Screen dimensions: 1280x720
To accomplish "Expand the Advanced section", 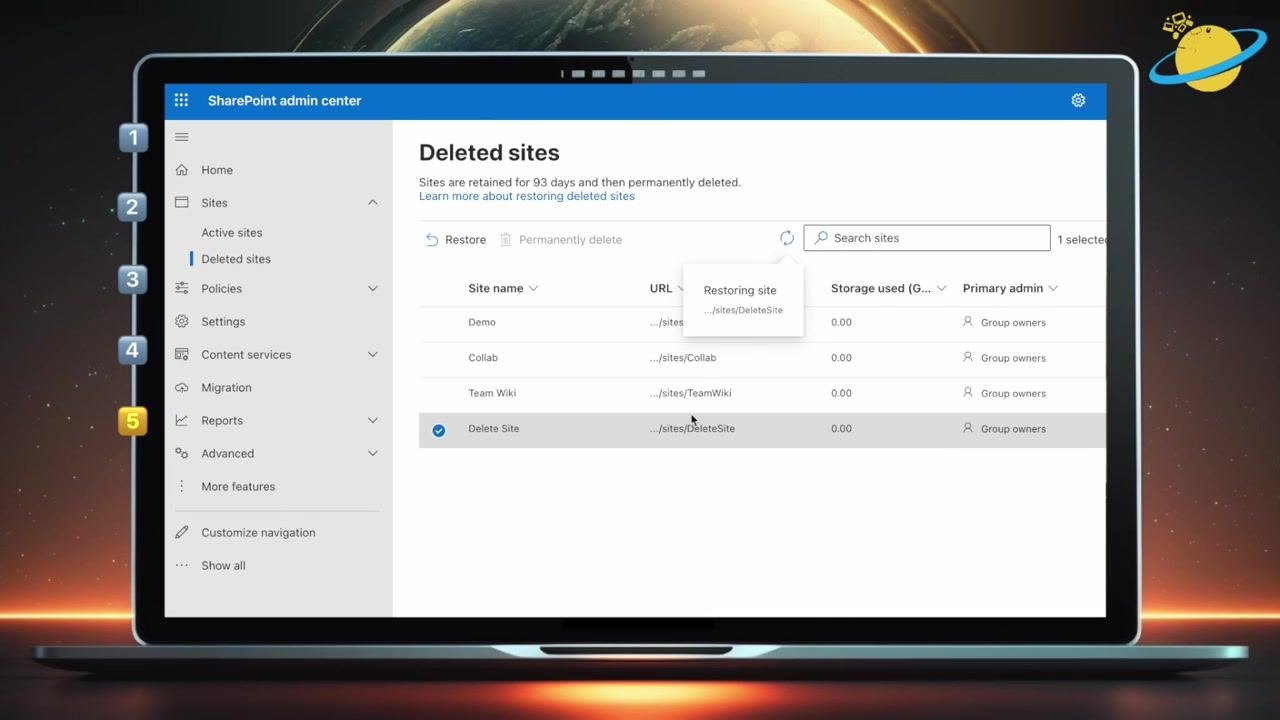I will (x=372, y=454).
